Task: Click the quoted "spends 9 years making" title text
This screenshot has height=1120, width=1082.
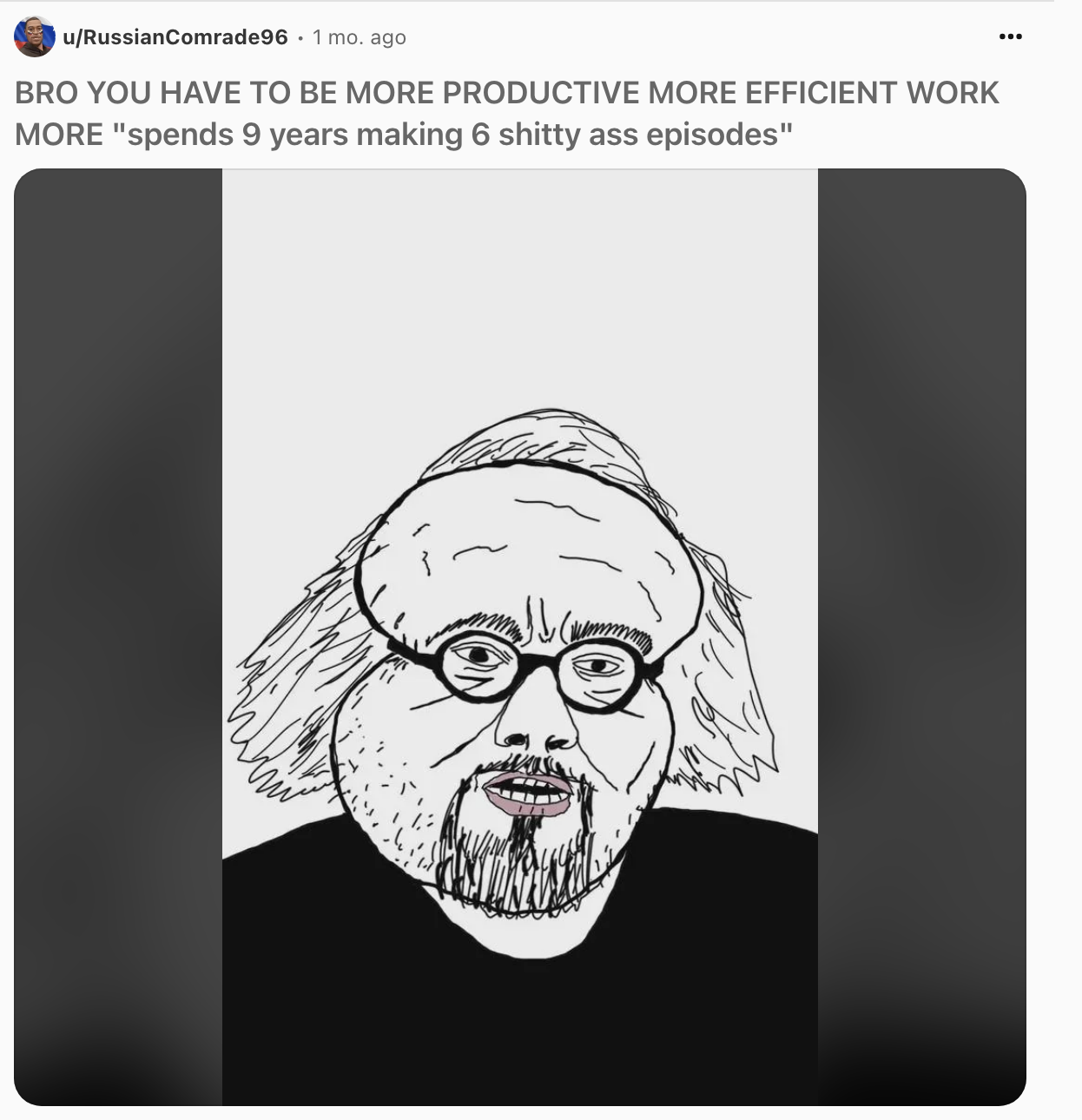Action: coord(294,135)
